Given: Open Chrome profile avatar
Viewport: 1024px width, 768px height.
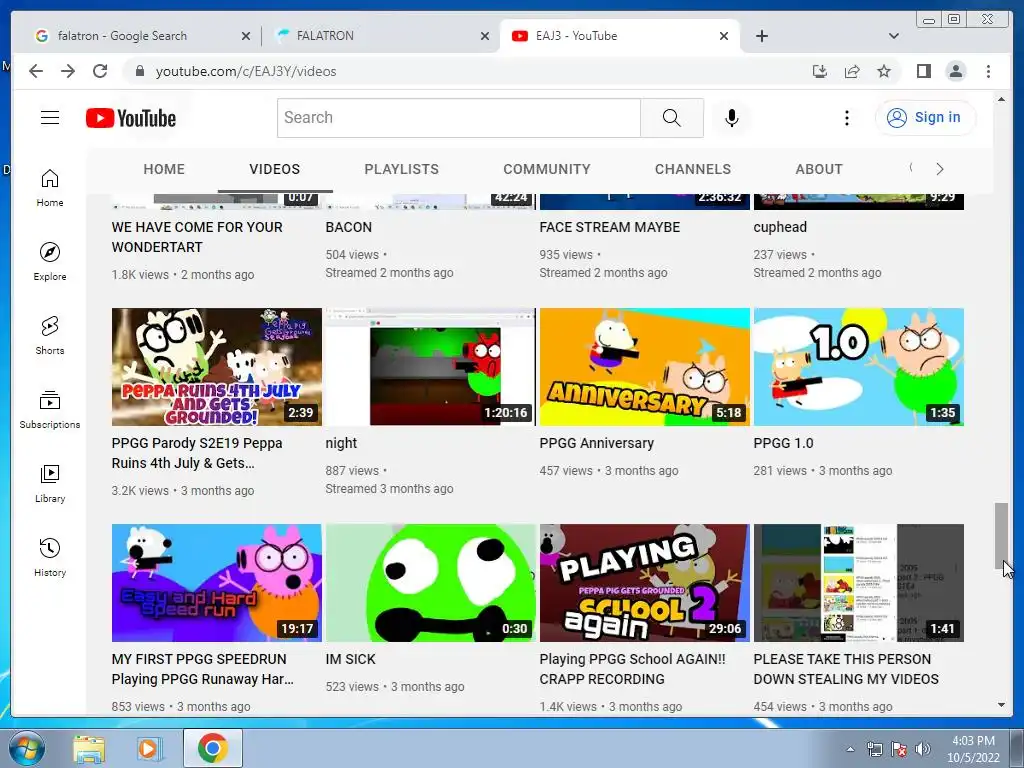Looking at the screenshot, I should tap(955, 71).
